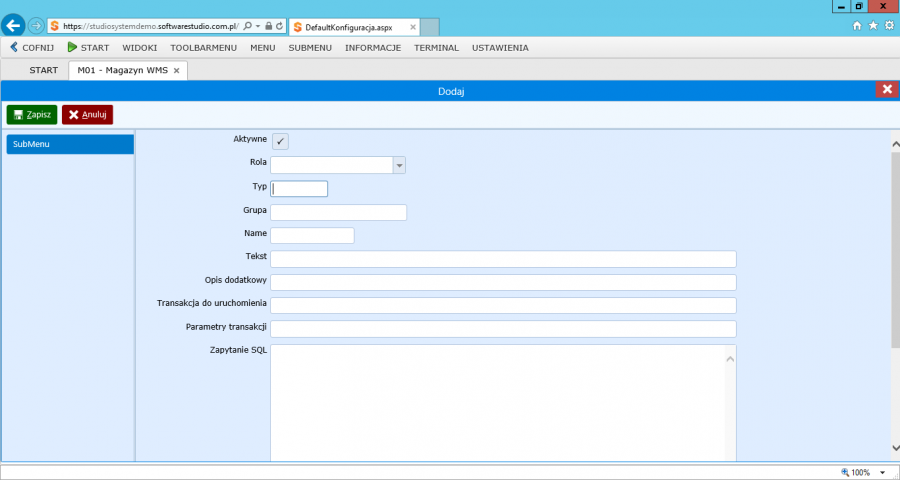Close the DefaultKonfiguracja.aspx browser tab
This screenshot has width=900, height=480.
point(413,27)
